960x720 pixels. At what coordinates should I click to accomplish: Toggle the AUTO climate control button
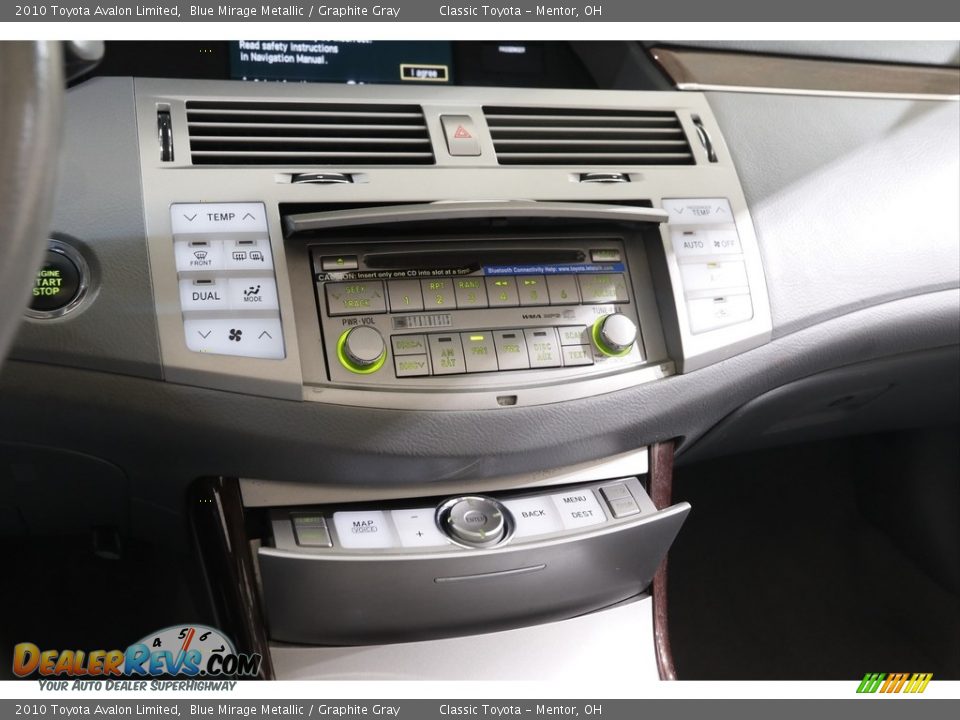(x=693, y=243)
